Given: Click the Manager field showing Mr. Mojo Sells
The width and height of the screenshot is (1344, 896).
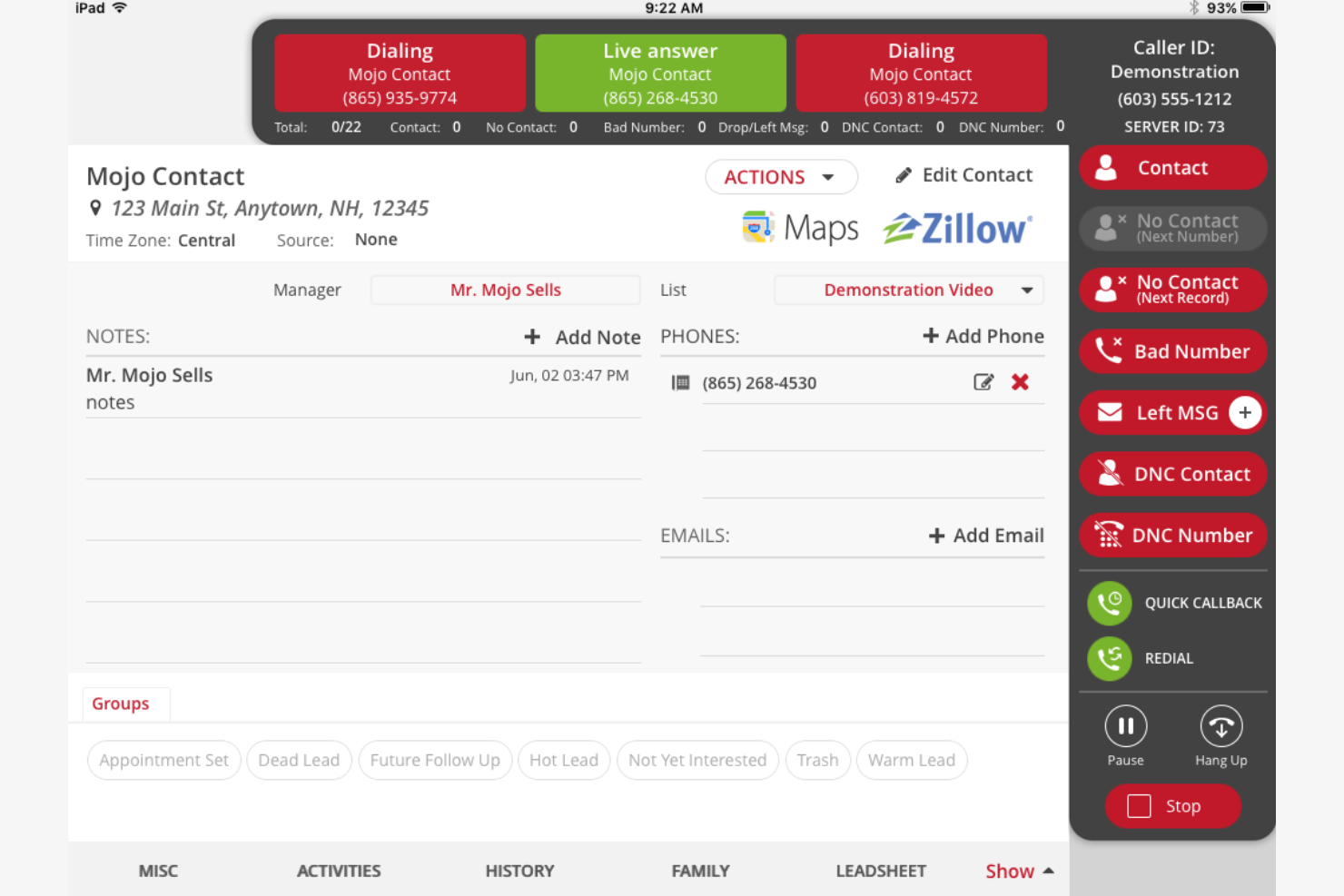Looking at the screenshot, I should (x=506, y=290).
